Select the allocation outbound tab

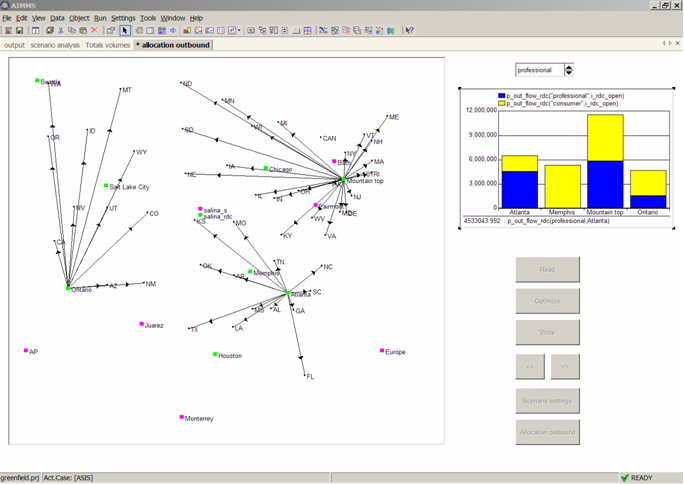173,45
